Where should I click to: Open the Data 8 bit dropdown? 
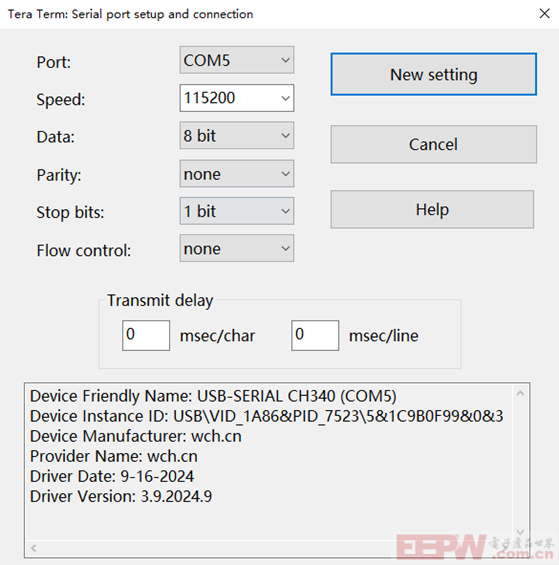pyautogui.click(x=237, y=135)
